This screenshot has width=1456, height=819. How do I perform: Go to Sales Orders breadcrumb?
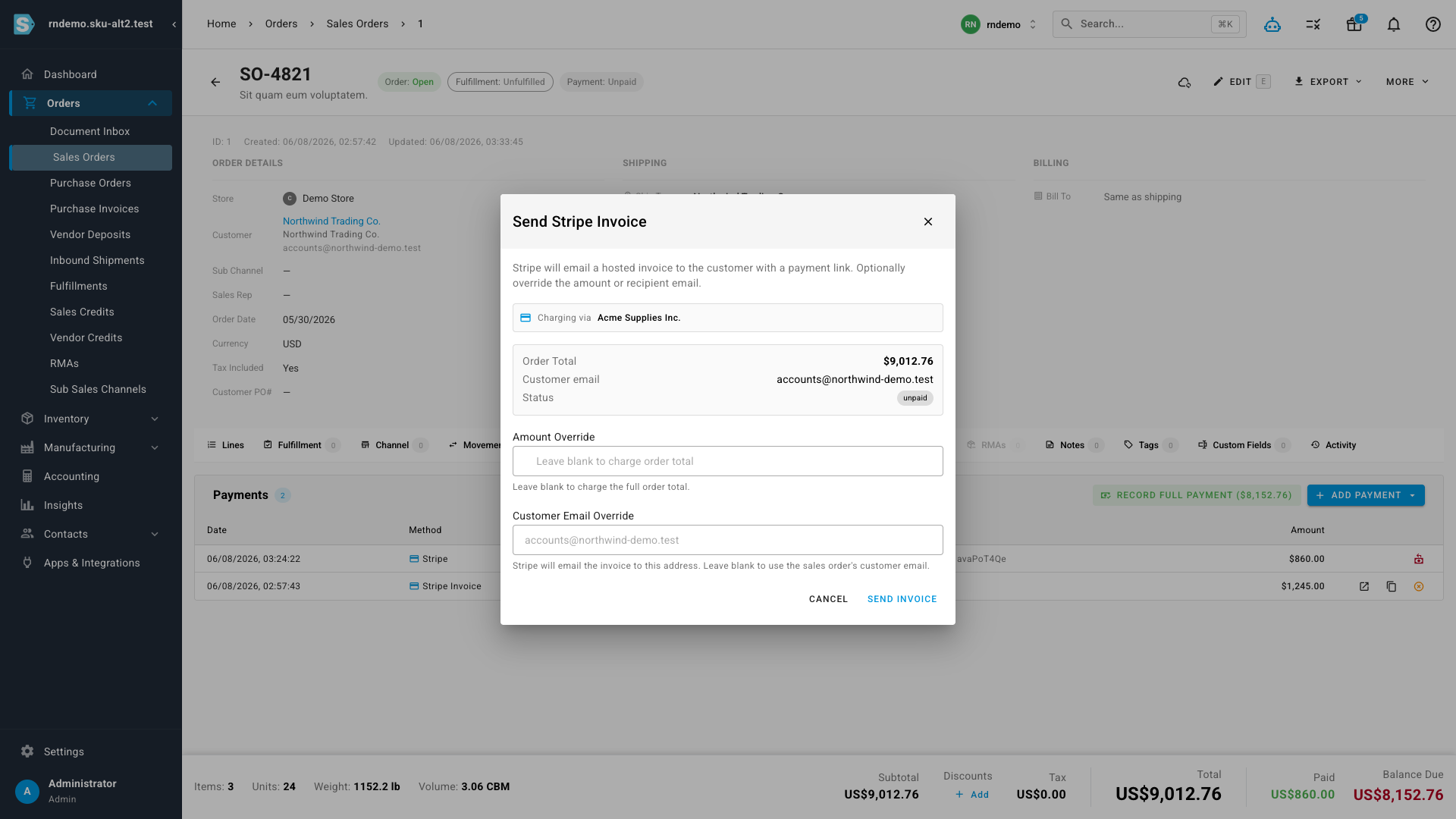[x=357, y=24]
